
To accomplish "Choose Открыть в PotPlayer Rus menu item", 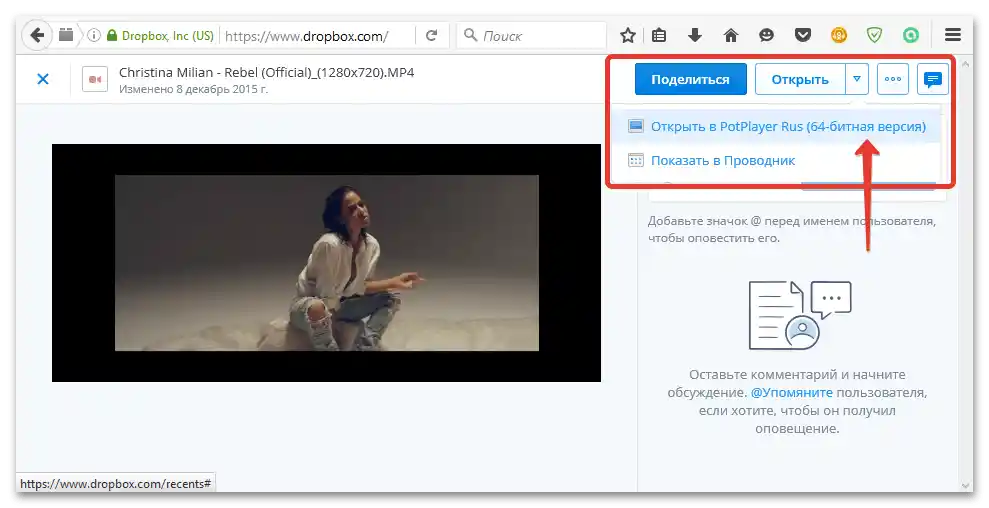I will [776, 126].
